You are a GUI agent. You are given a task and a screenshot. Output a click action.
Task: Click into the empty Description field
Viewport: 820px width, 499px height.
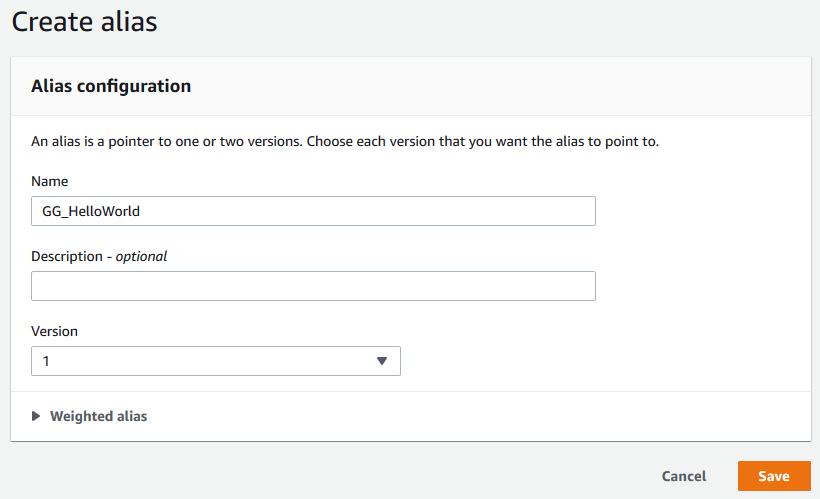tap(313, 286)
